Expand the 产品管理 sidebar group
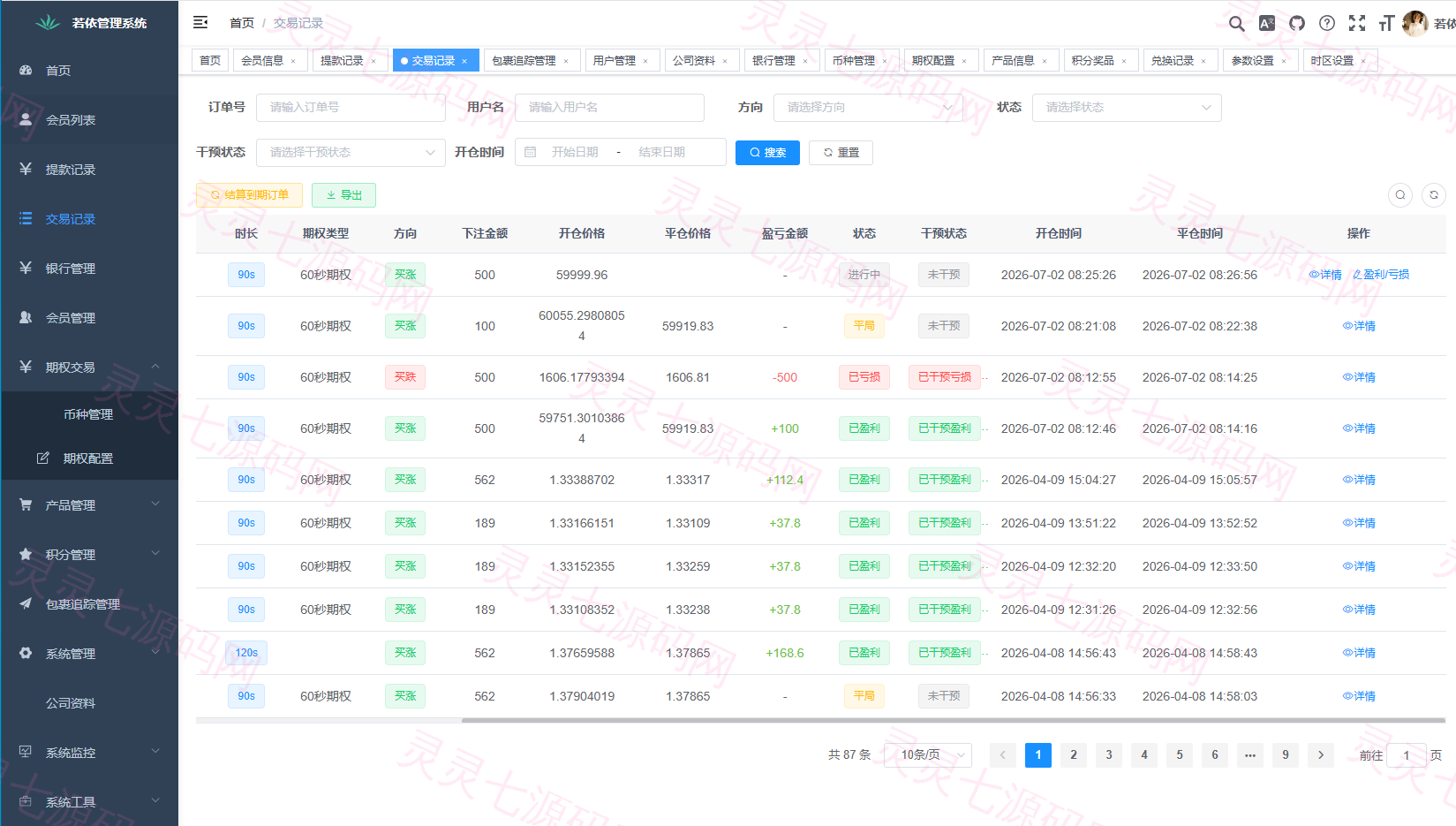The image size is (1456, 826). pyautogui.click(x=89, y=505)
